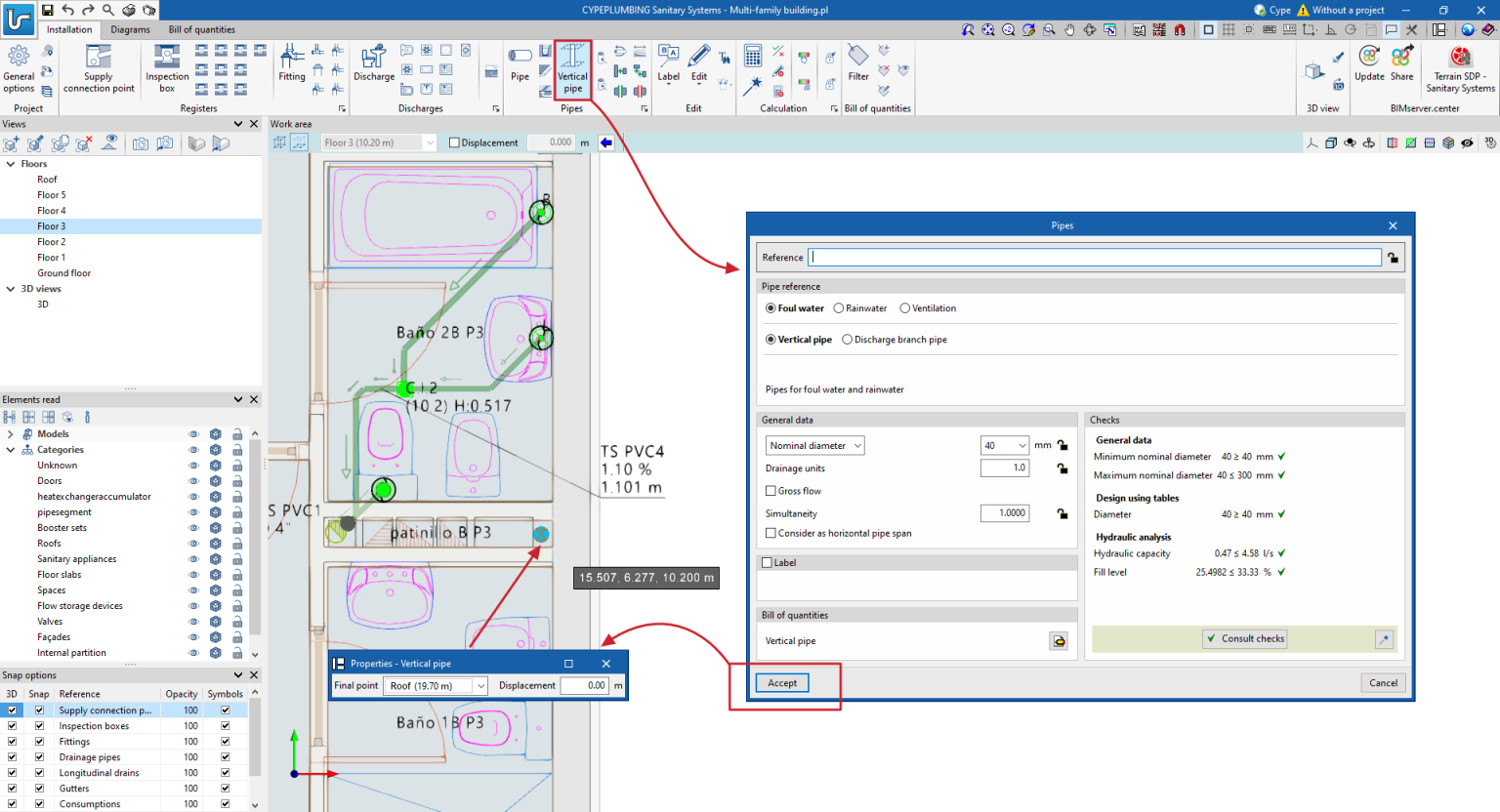Choose the Discharge branch pipe option
This screenshot has width=1500, height=812.
[x=847, y=340]
